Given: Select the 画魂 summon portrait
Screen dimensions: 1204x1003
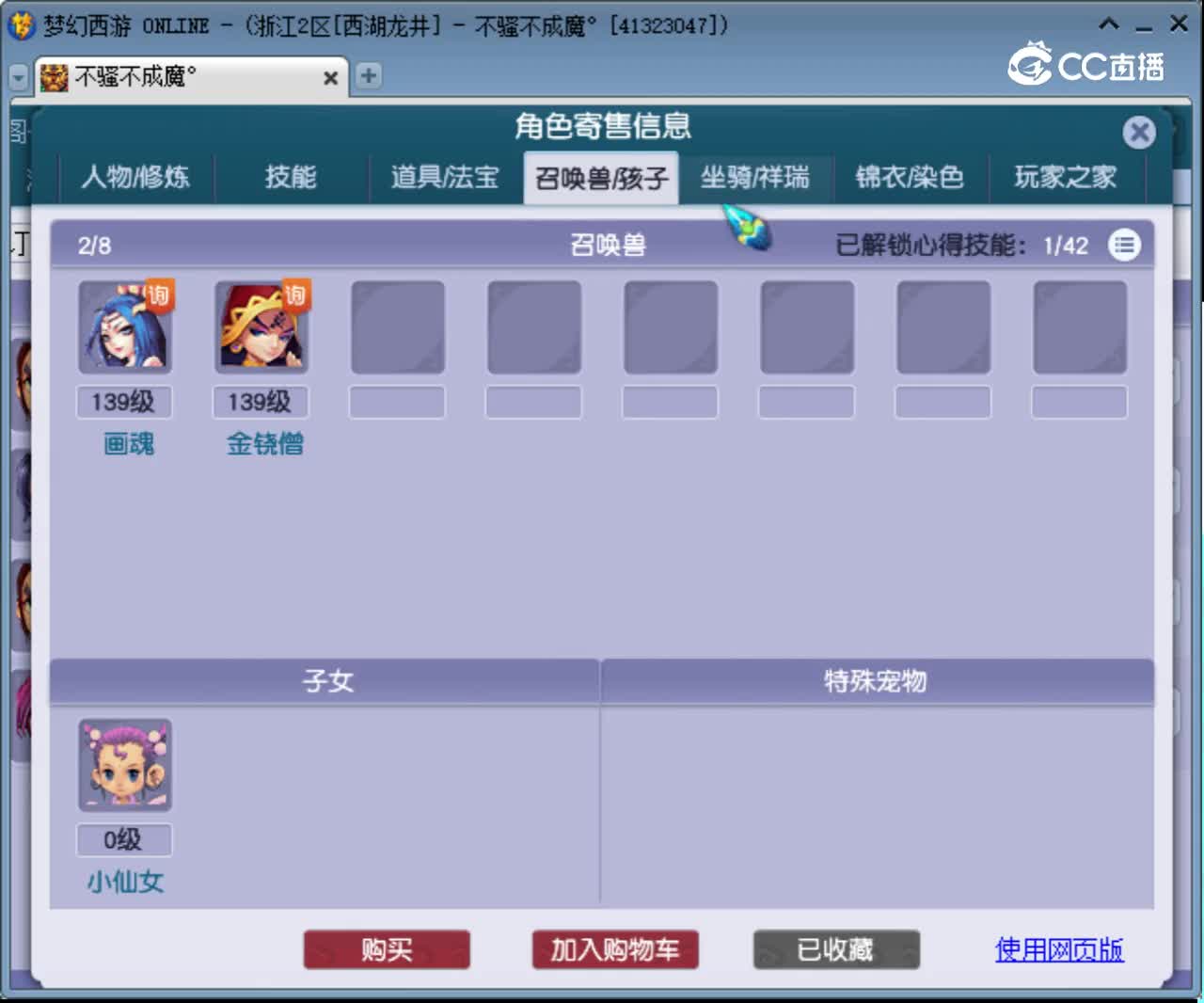Looking at the screenshot, I should pos(124,326).
